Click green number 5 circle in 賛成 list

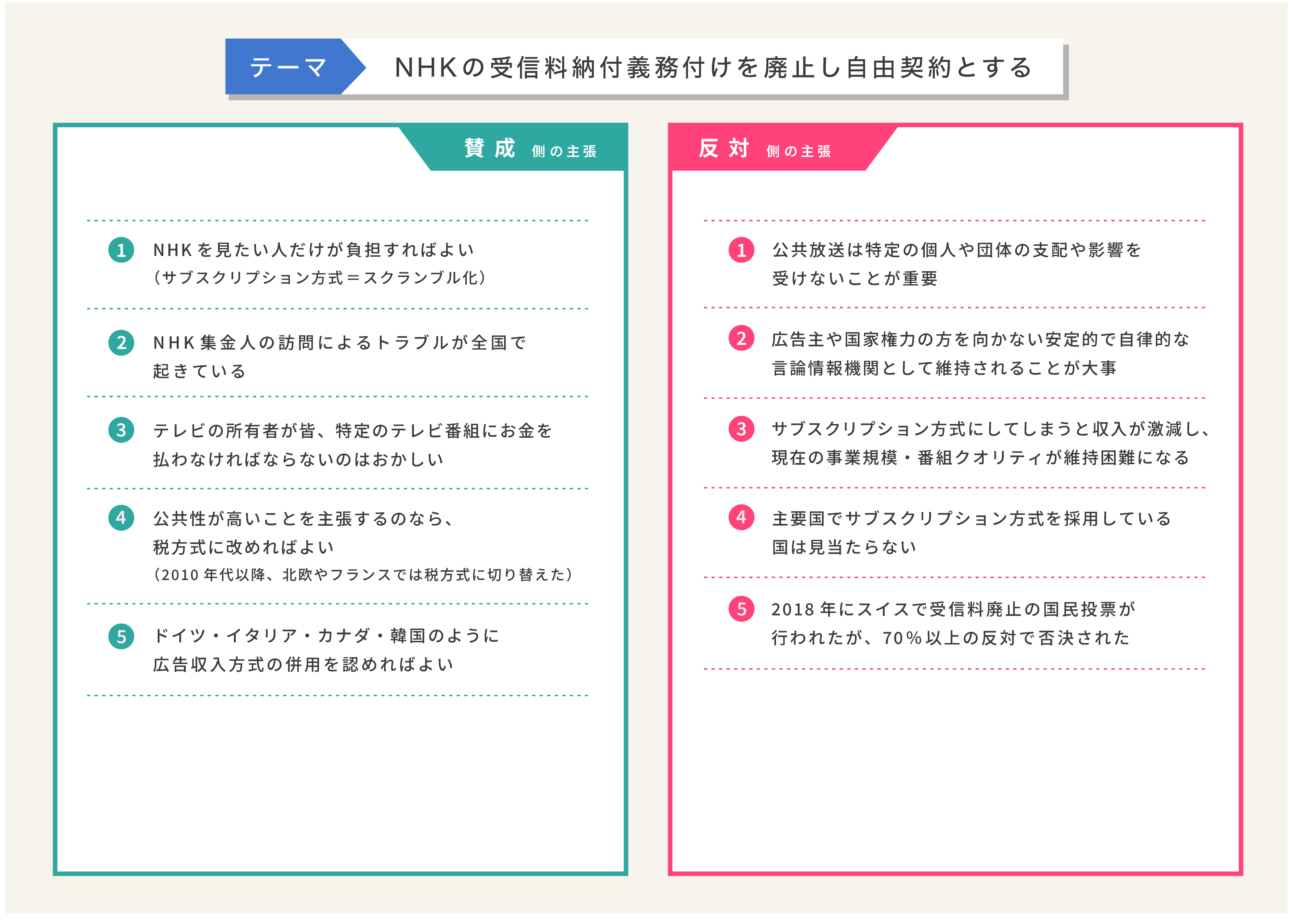pyautogui.click(x=121, y=636)
